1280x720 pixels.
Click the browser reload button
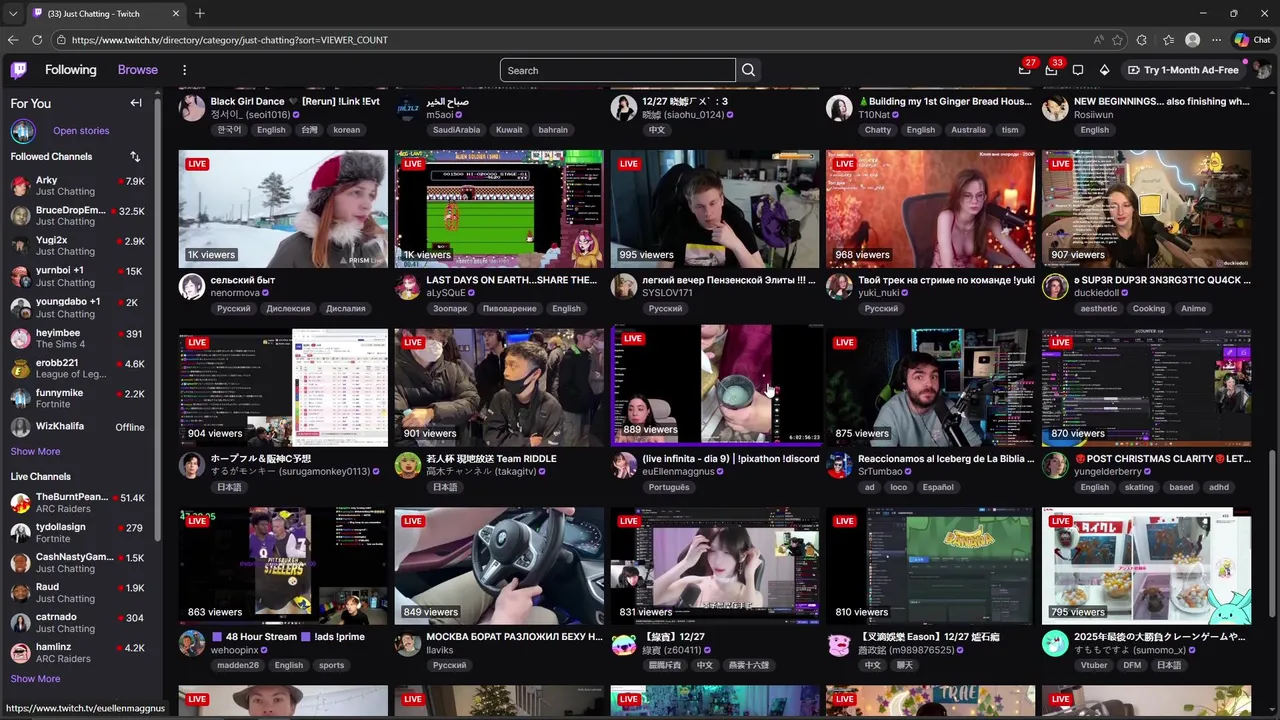coord(37,40)
